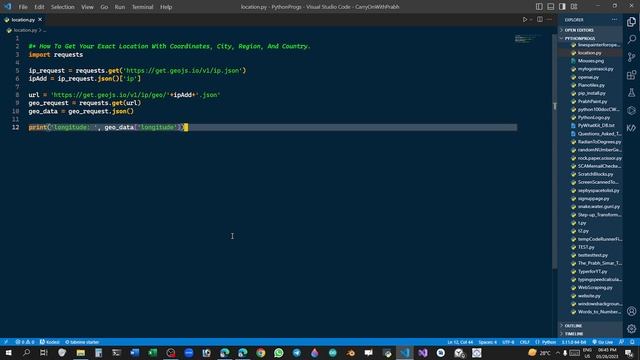Open WhatsApp from the taskbar
The width and height of the screenshot is (640, 360).
click(x=279, y=353)
